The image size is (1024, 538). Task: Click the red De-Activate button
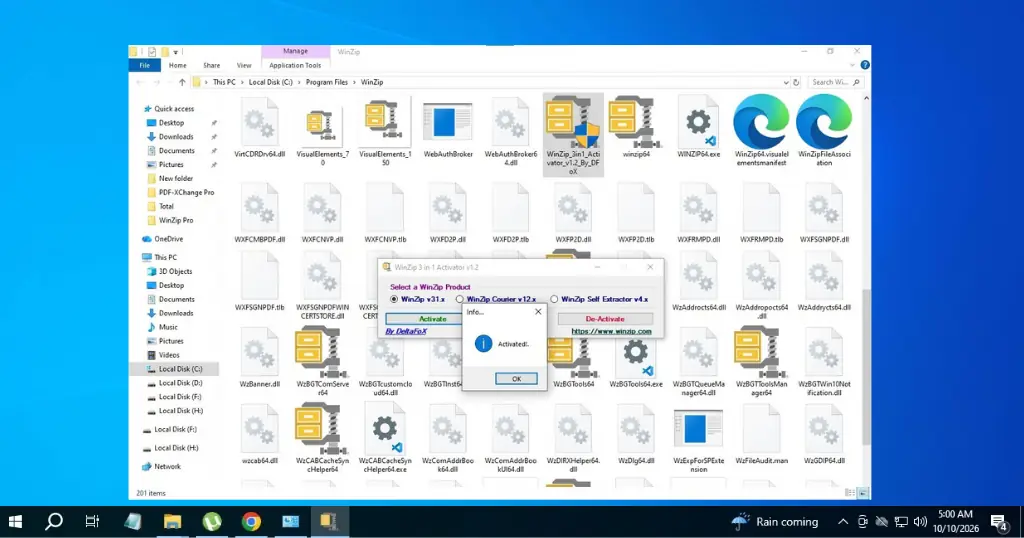click(x=605, y=319)
